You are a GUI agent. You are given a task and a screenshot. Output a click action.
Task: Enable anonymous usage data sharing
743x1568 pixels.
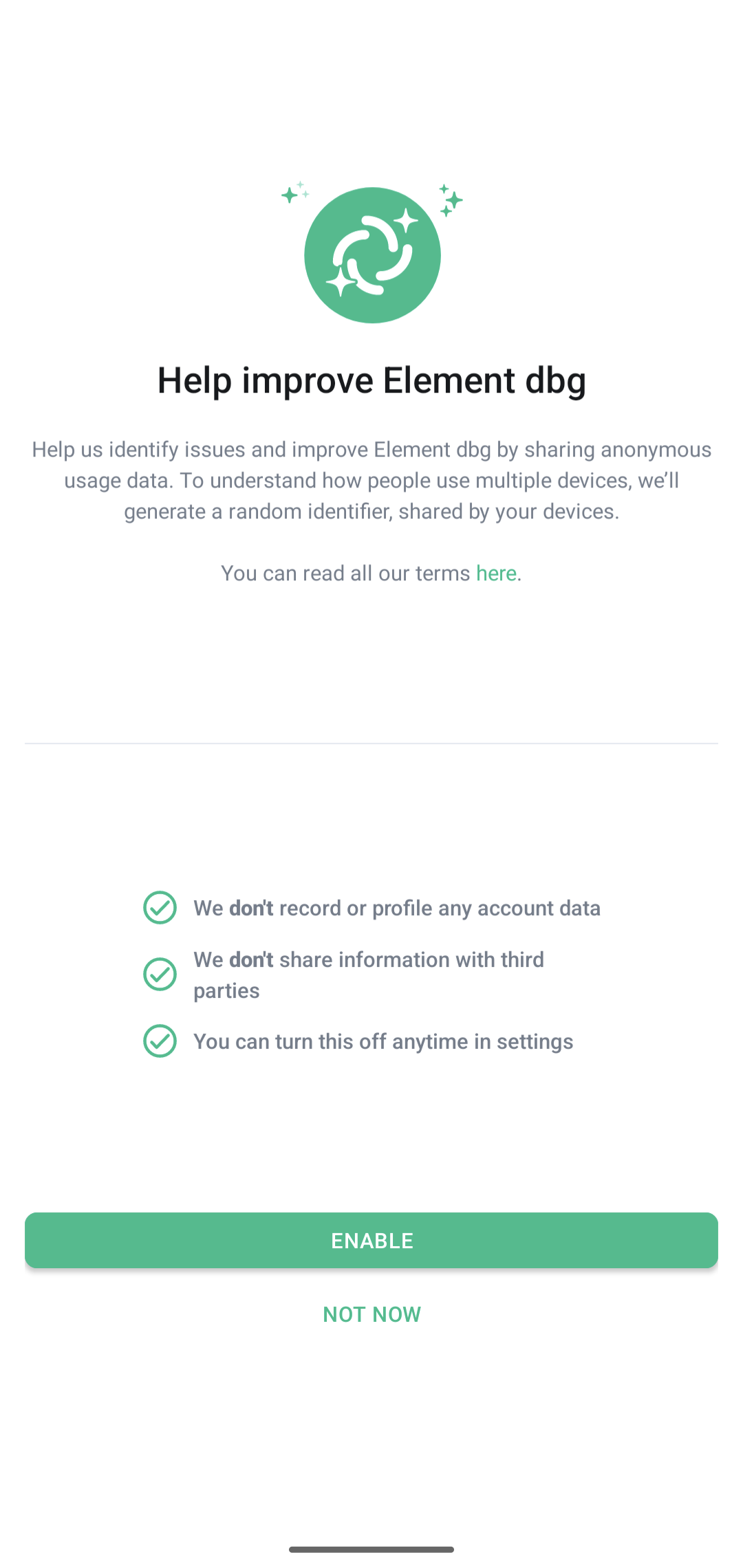(371, 1240)
